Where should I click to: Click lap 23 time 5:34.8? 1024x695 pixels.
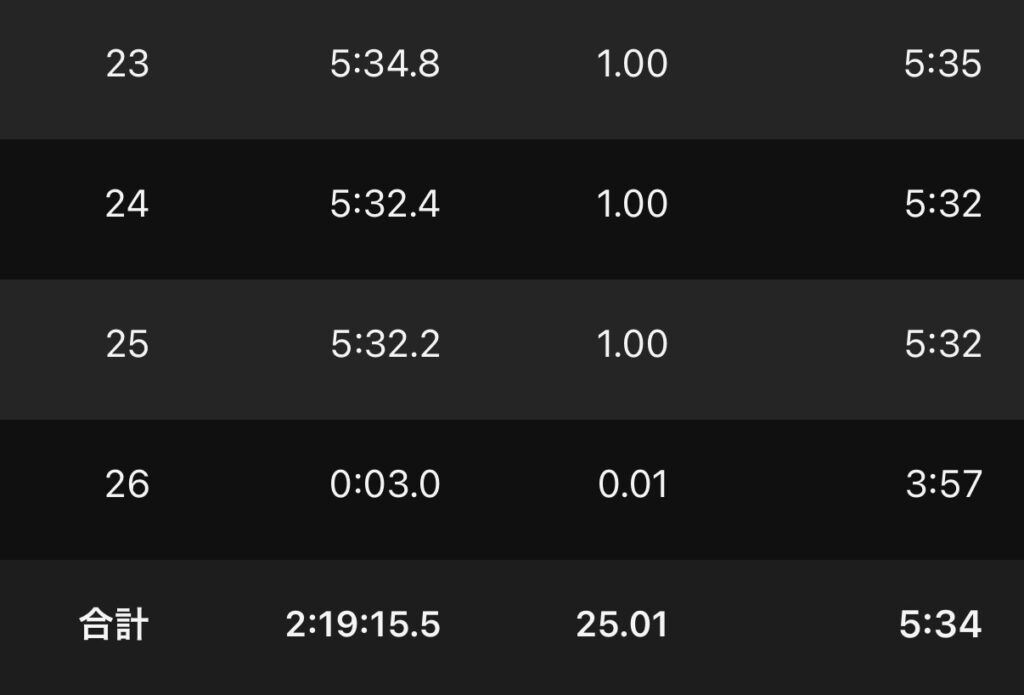(384, 65)
